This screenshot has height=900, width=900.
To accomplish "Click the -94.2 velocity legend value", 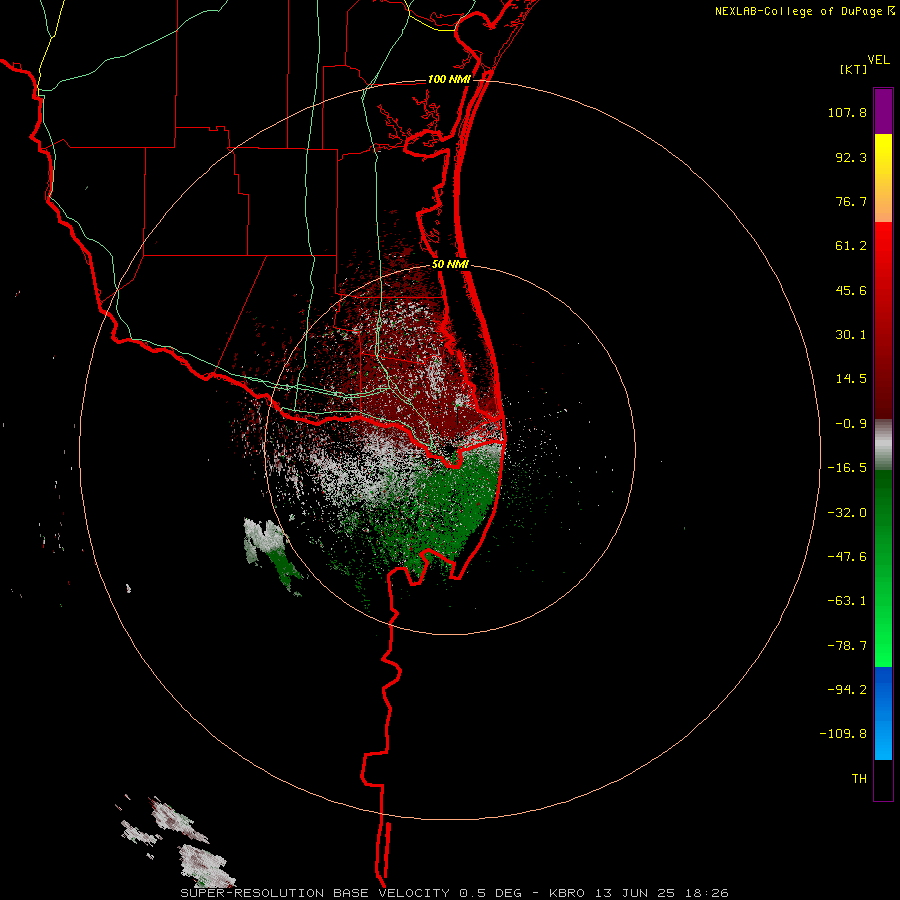I will [847, 690].
